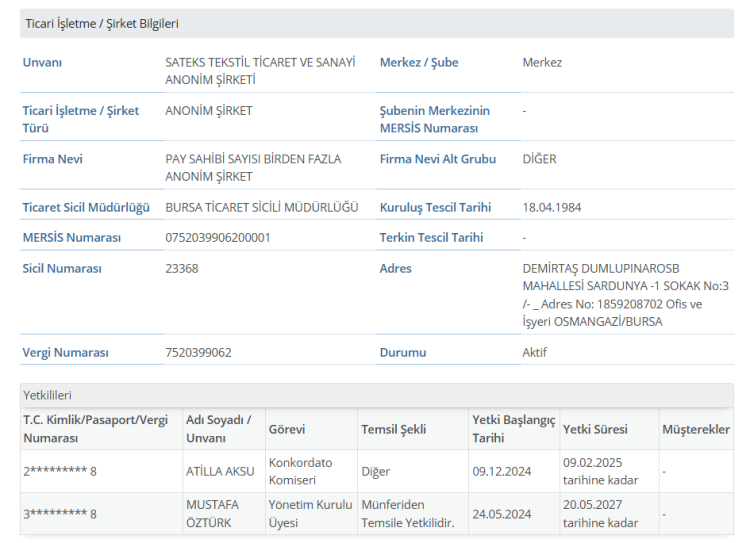Click the DİĞER sub-group value
This screenshot has width=750, height=543.
coord(539,159)
